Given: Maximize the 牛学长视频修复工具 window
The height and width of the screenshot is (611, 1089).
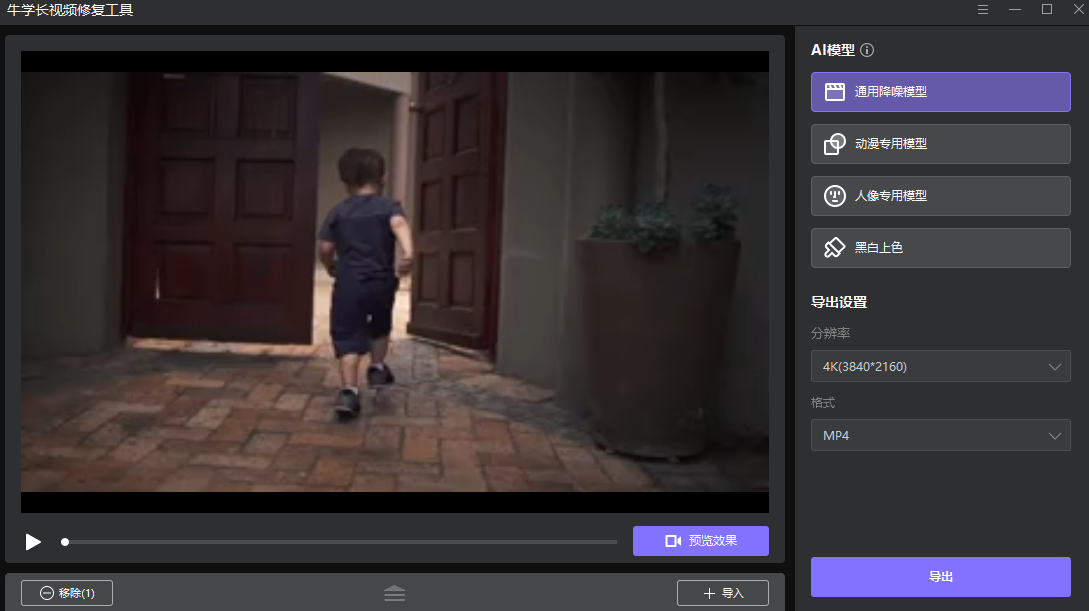Looking at the screenshot, I should click(1047, 10).
